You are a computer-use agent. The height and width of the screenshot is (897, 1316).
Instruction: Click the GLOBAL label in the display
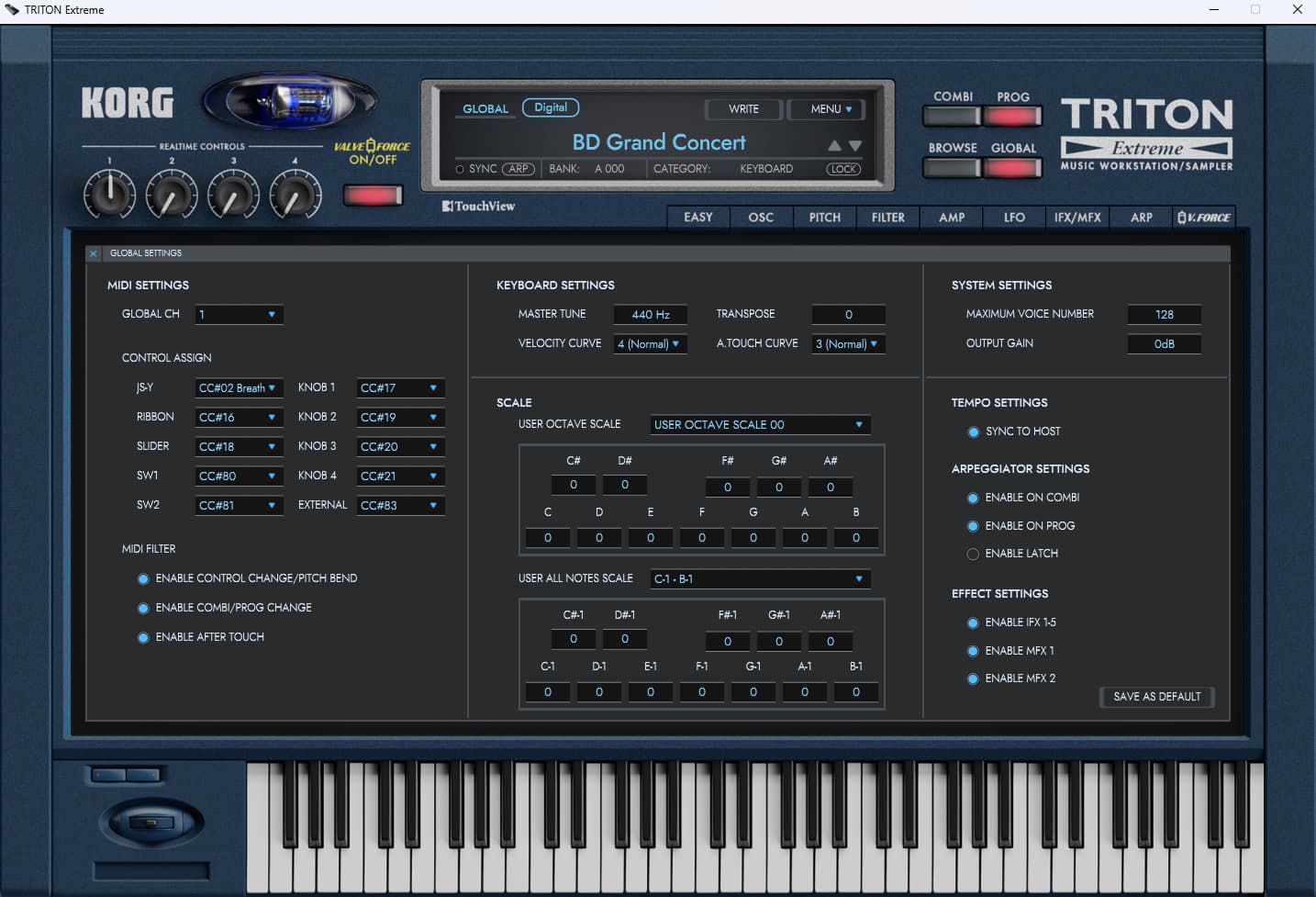pyautogui.click(x=485, y=108)
